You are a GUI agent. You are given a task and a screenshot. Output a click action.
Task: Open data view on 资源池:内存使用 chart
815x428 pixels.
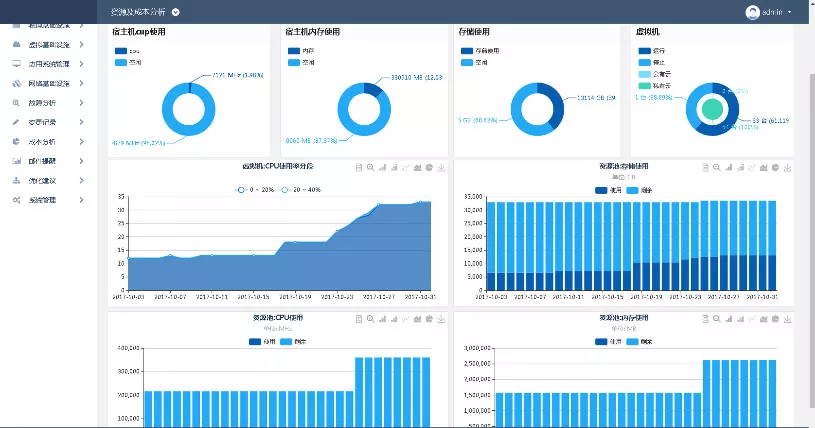(x=705, y=319)
